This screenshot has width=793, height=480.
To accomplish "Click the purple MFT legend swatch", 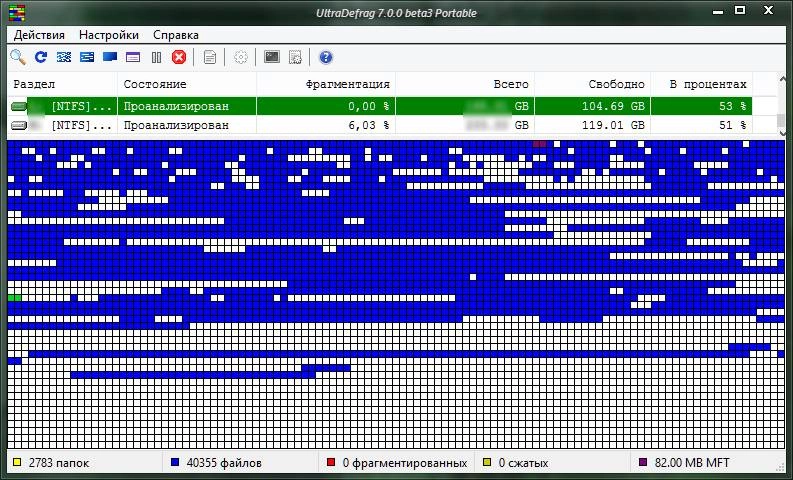I will click(643, 462).
